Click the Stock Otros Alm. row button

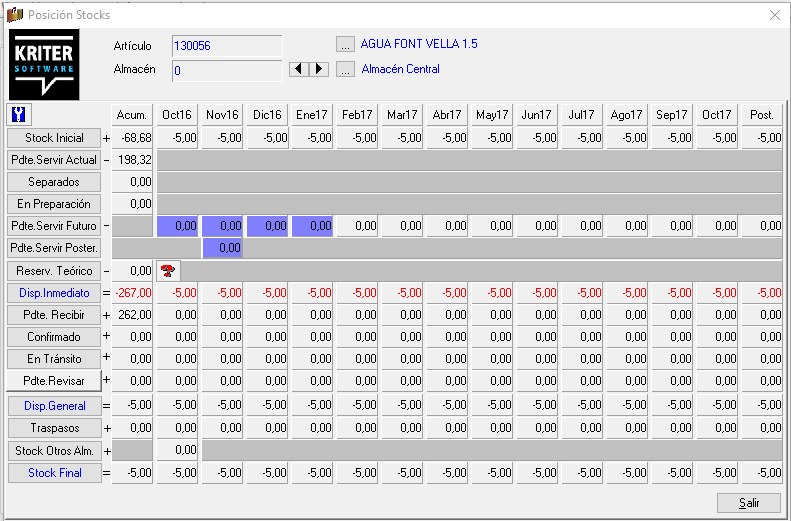54,450
